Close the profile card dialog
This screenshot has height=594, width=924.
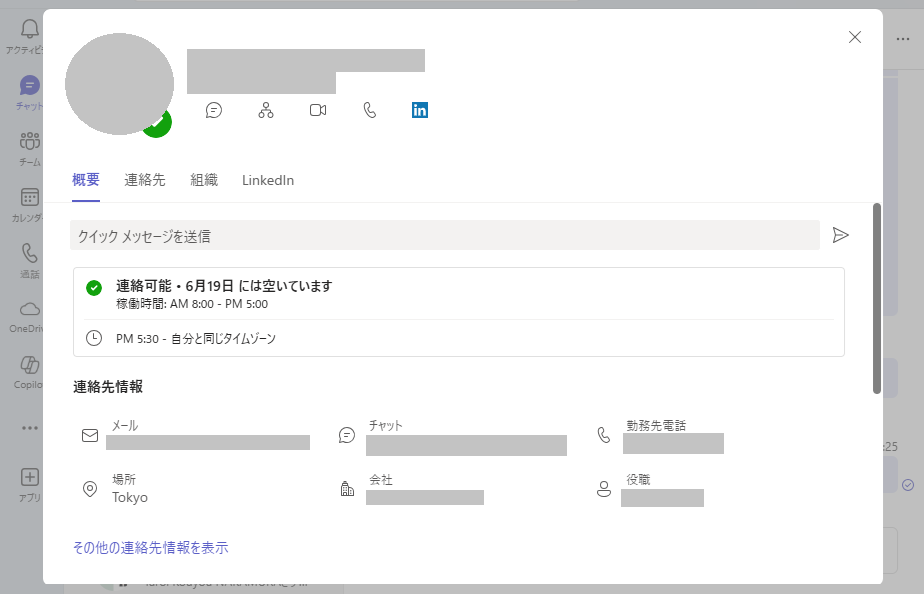854,37
